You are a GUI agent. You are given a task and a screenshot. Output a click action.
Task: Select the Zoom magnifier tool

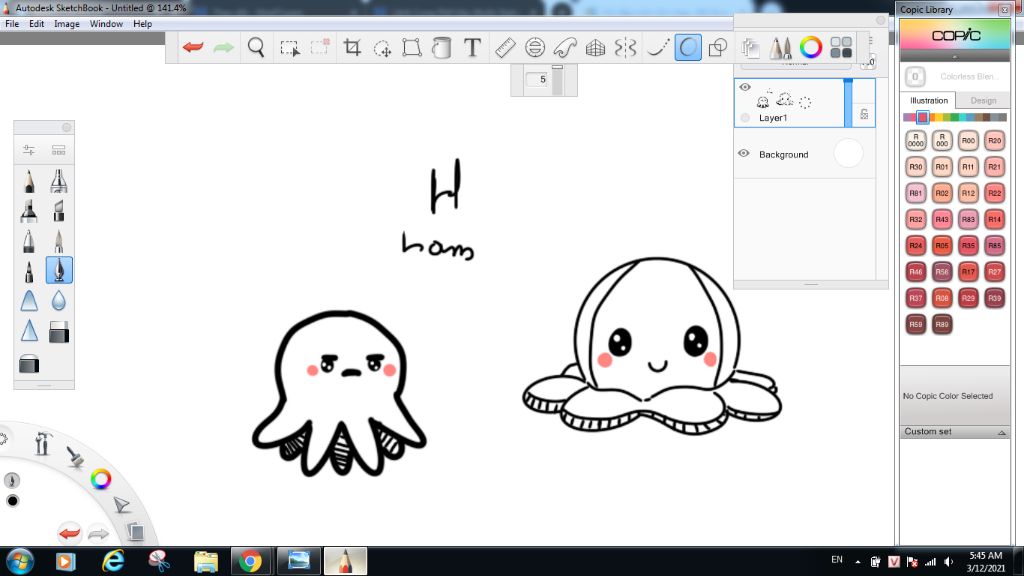pyautogui.click(x=256, y=47)
